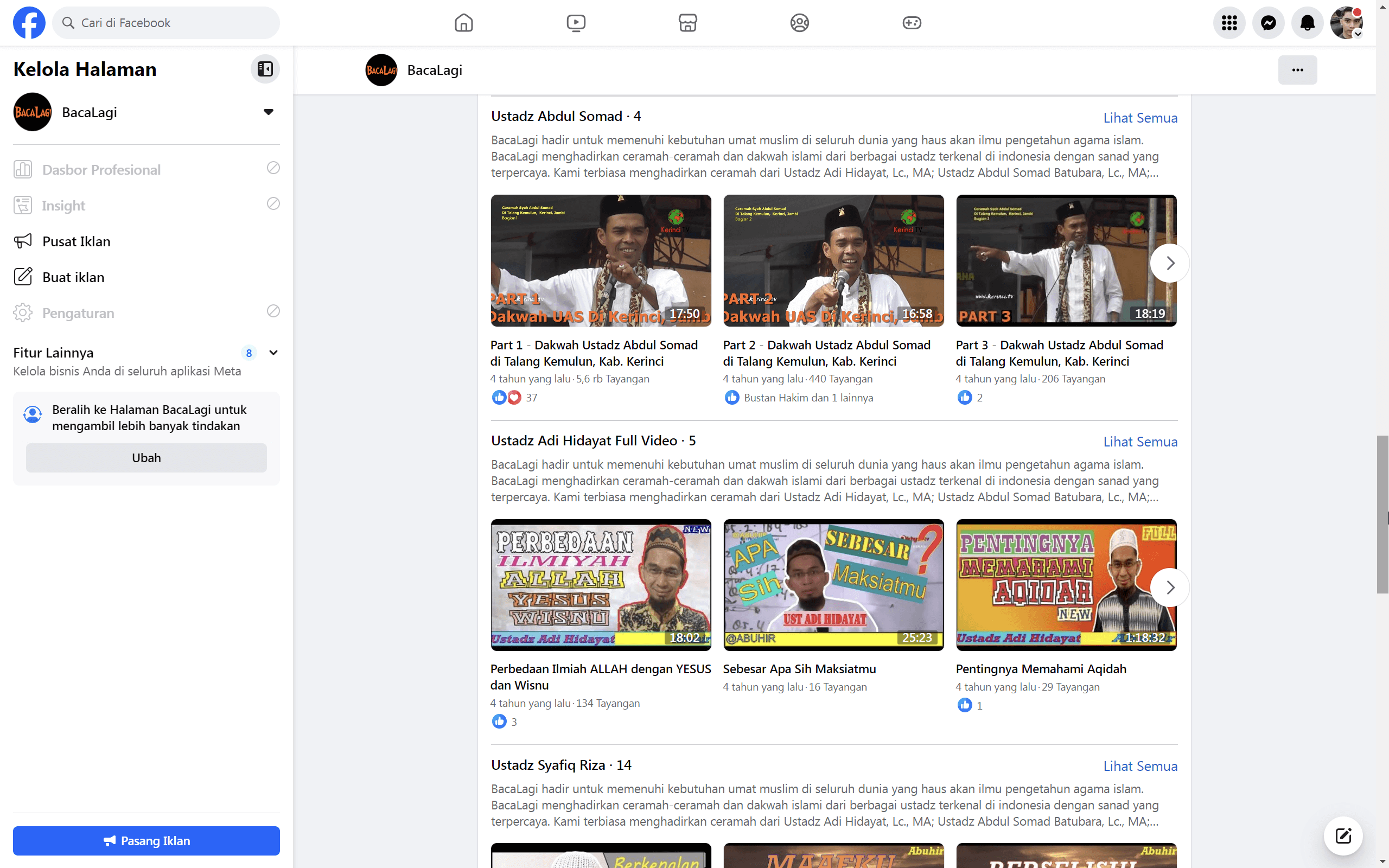The width and height of the screenshot is (1389, 868).
Task: Select the Watch video icon
Action: pos(575,23)
